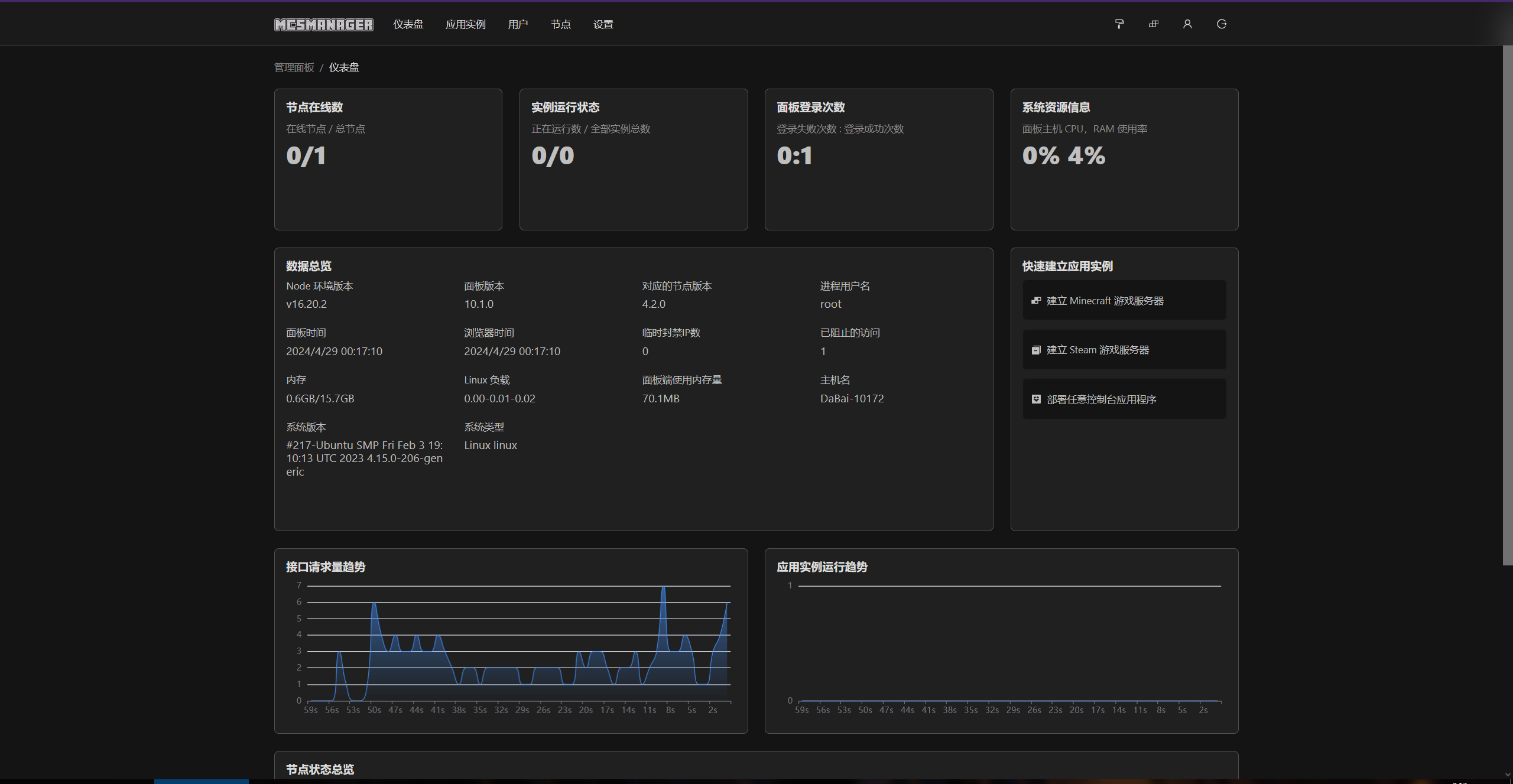Screen dimensions: 1513x784
Task: Choose 部署任意控制台应用程序
Action: pos(1124,399)
